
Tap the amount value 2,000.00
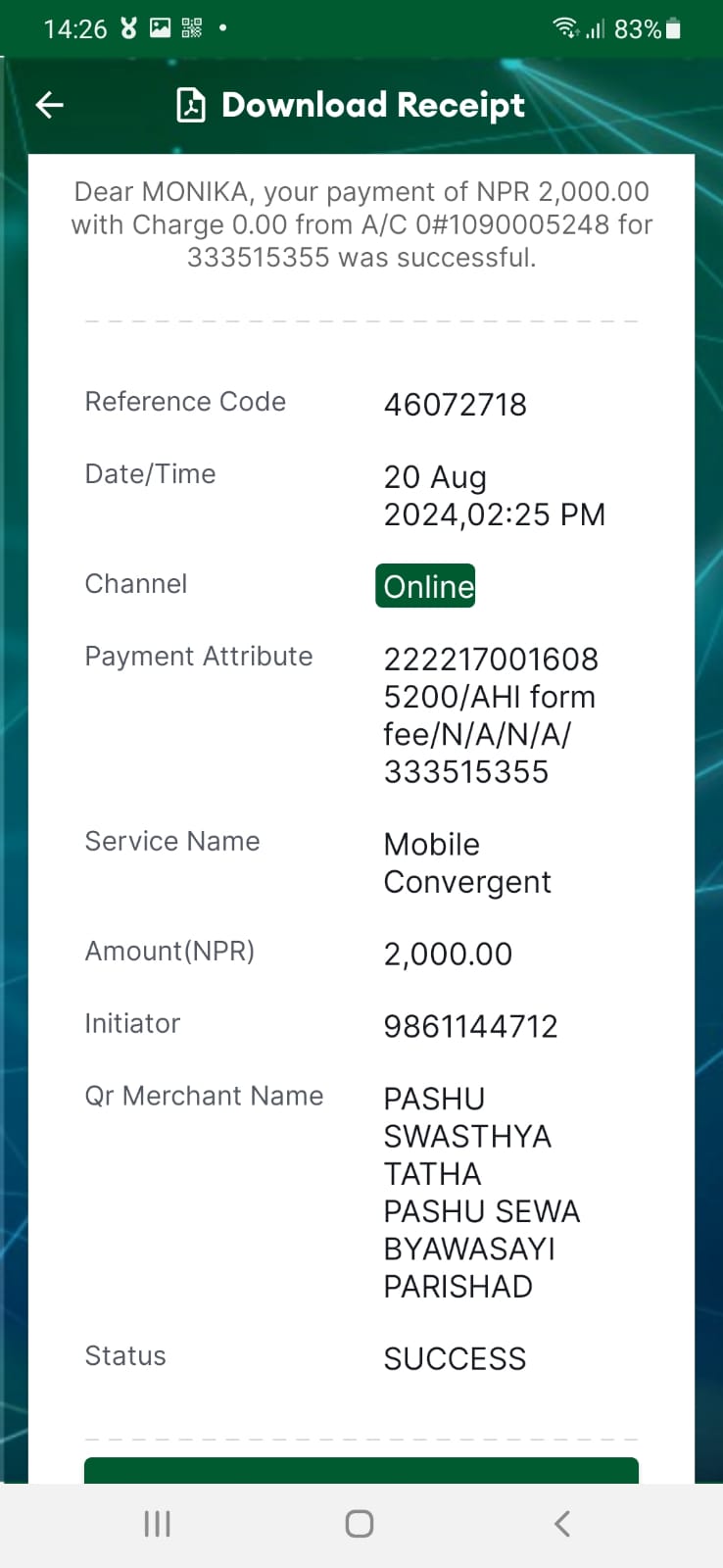click(x=448, y=954)
